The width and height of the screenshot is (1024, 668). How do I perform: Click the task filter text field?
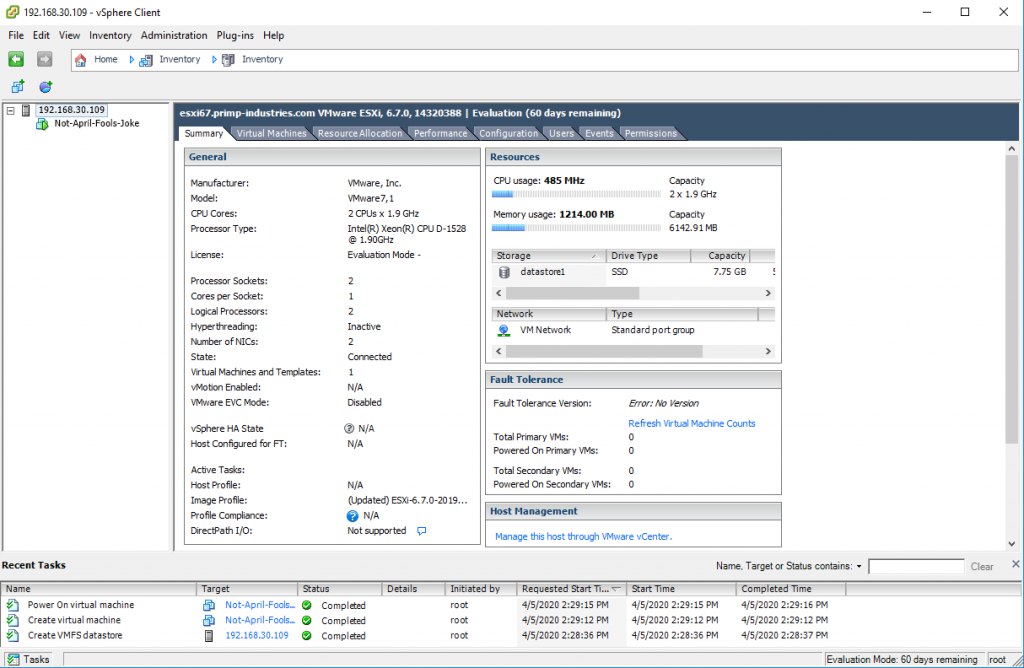pyautogui.click(x=916, y=567)
